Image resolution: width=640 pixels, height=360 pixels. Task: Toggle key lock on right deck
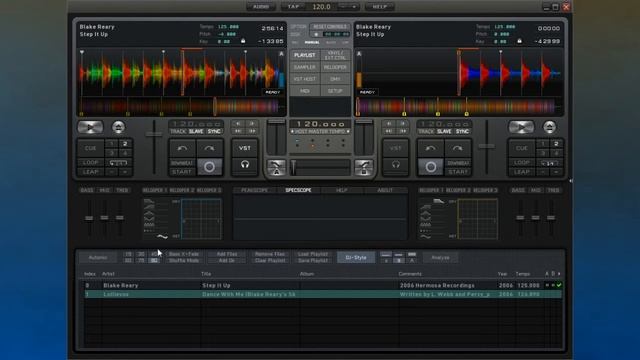(x=519, y=41)
